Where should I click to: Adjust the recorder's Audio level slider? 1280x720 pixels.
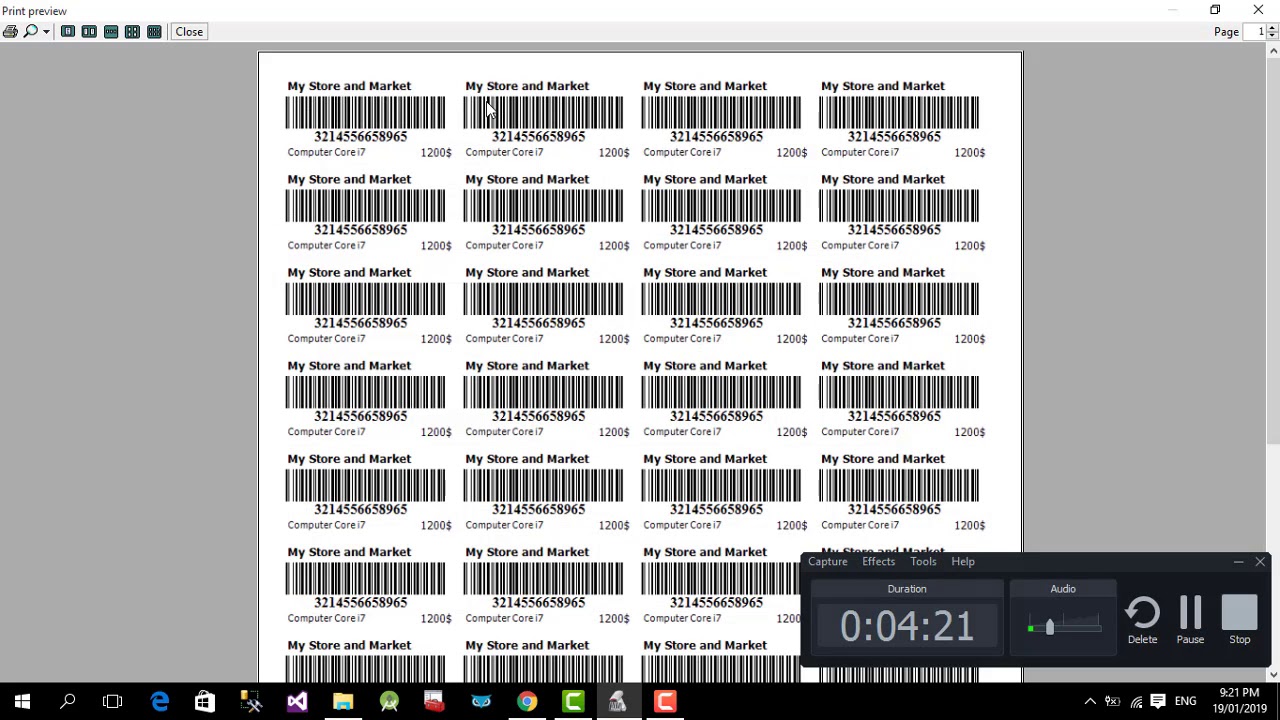pyautogui.click(x=1049, y=627)
